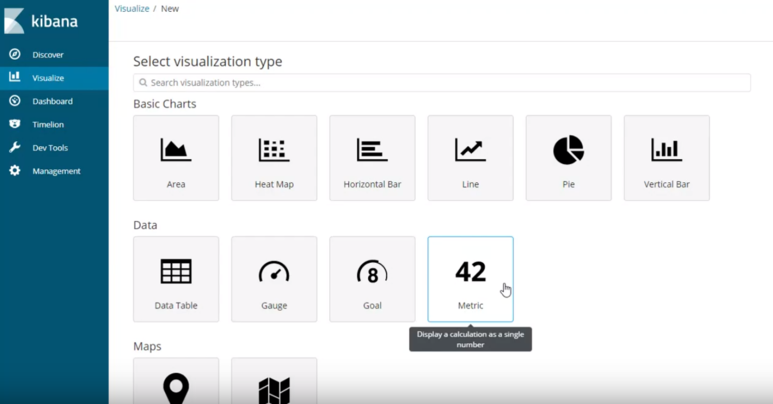
Task: Click the Data section heading
Action: pyautogui.click(x=145, y=225)
